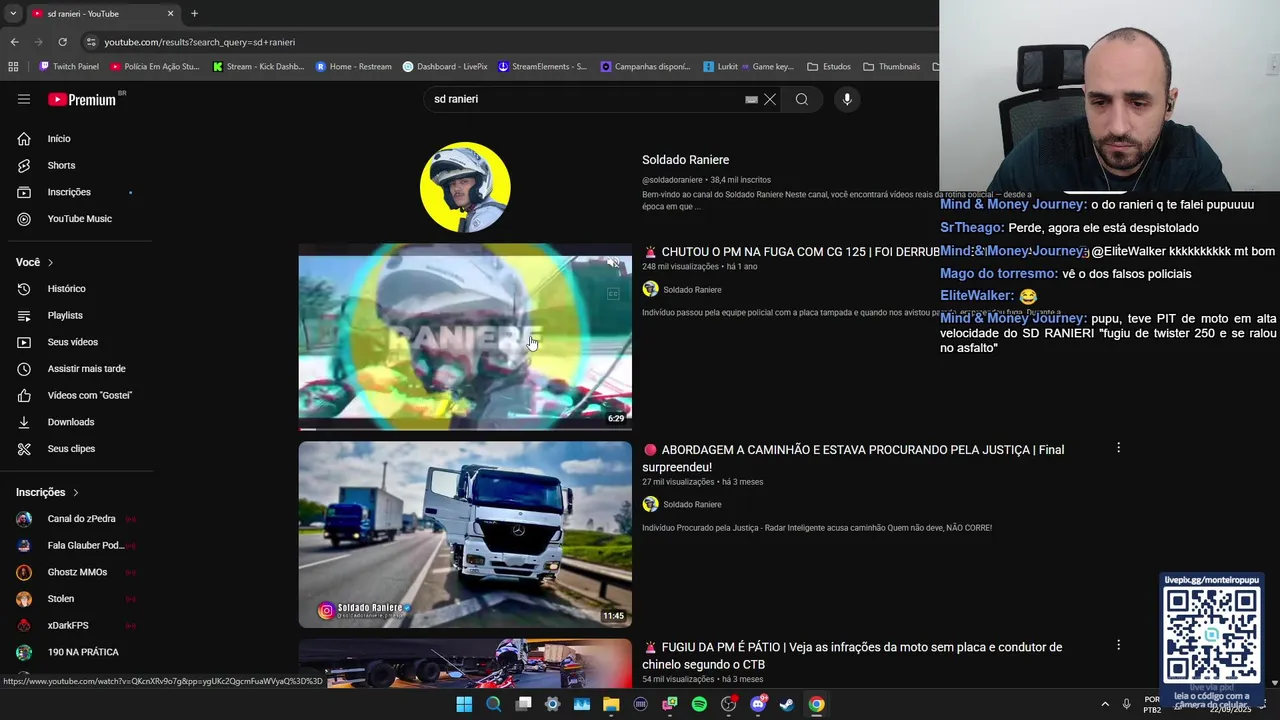This screenshot has height=720, width=1280.
Task: Open 'CHUTOU O PM NA FUGA' video title
Action: [x=790, y=252]
